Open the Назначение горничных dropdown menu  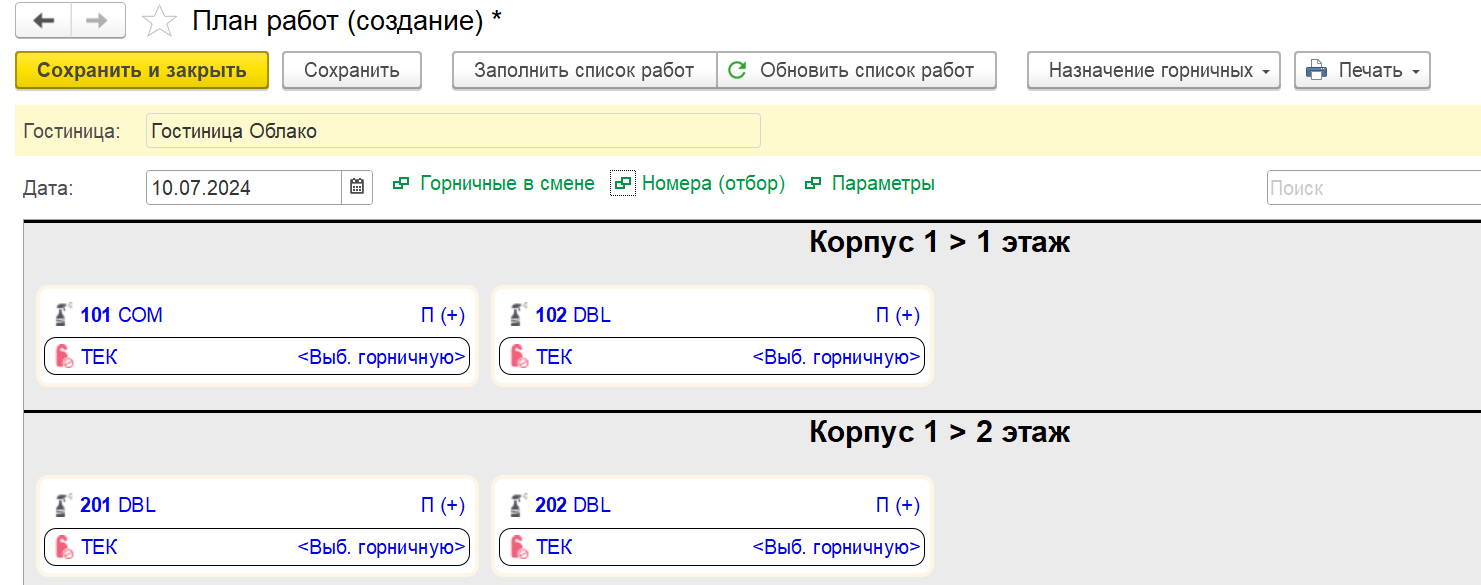[1154, 71]
